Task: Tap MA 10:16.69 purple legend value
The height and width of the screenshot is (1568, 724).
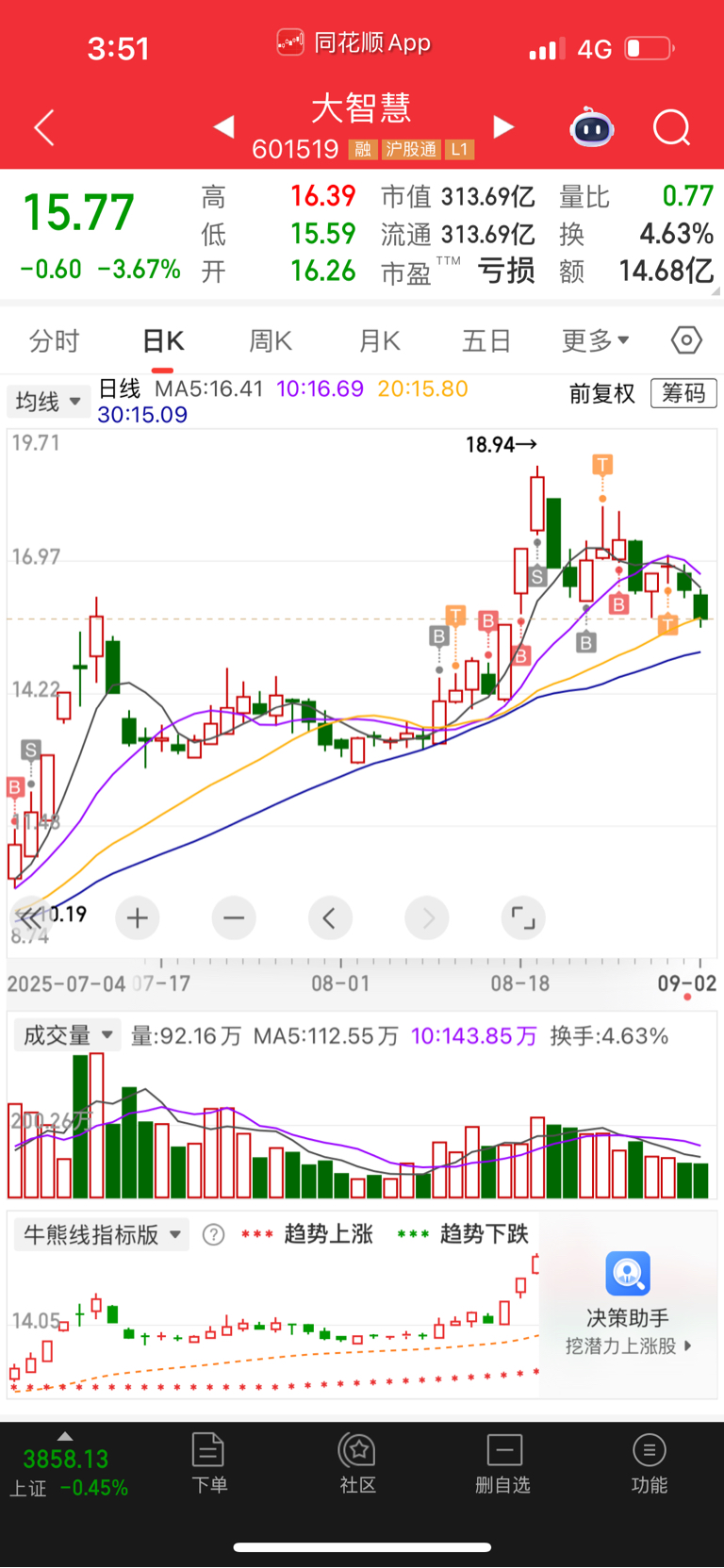Action: click(x=320, y=389)
